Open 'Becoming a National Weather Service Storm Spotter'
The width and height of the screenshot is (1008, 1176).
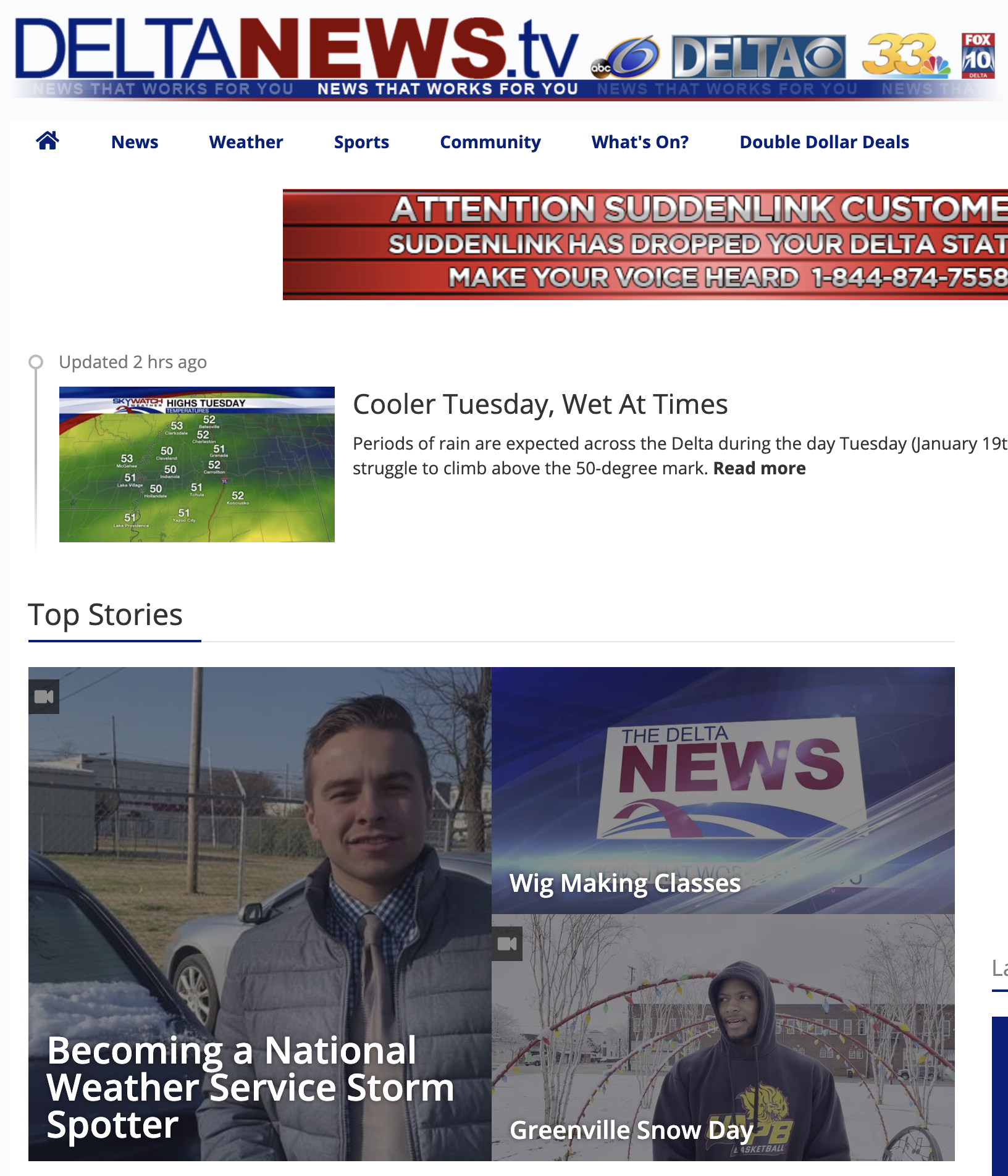coord(250,1087)
